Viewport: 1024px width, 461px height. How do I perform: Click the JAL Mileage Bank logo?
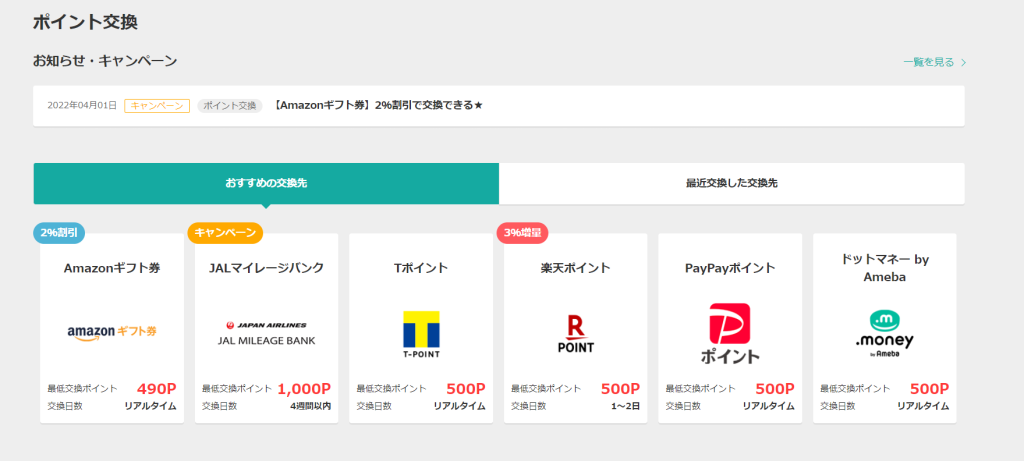(x=266, y=333)
